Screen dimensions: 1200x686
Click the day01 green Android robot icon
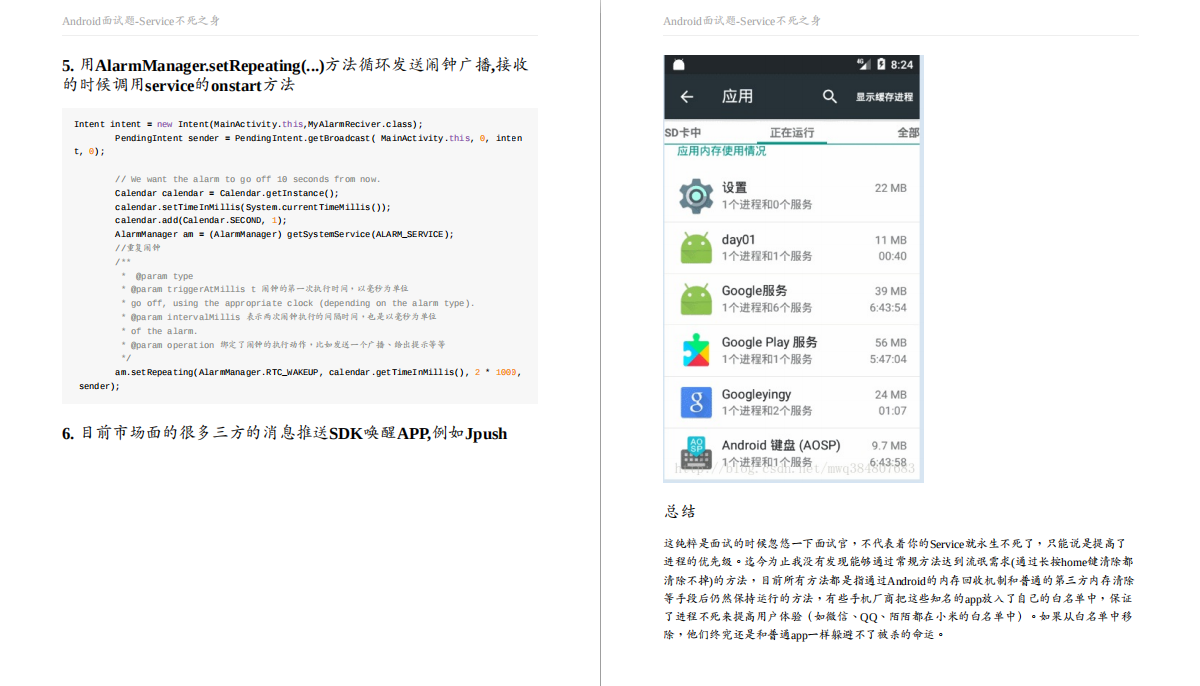click(x=696, y=247)
